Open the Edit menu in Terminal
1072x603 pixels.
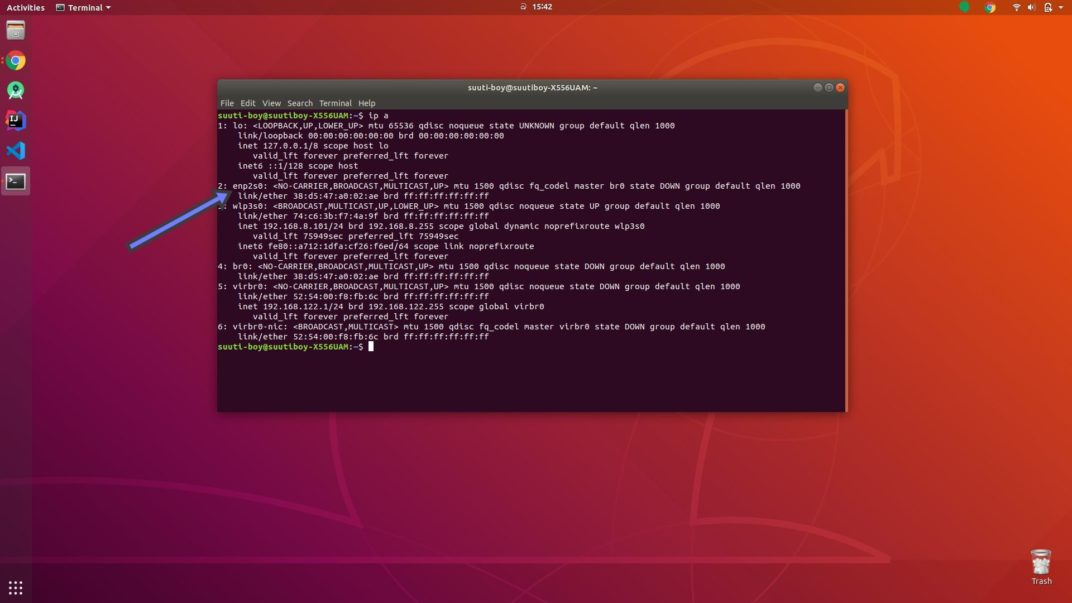[x=247, y=102]
